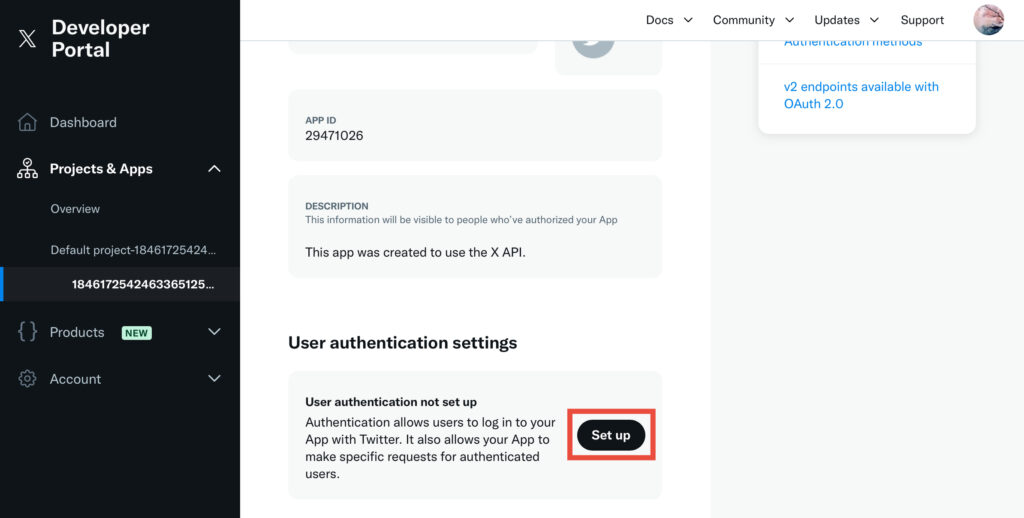1024x518 pixels.
Task: Open the user profile avatar
Action: (x=988, y=20)
